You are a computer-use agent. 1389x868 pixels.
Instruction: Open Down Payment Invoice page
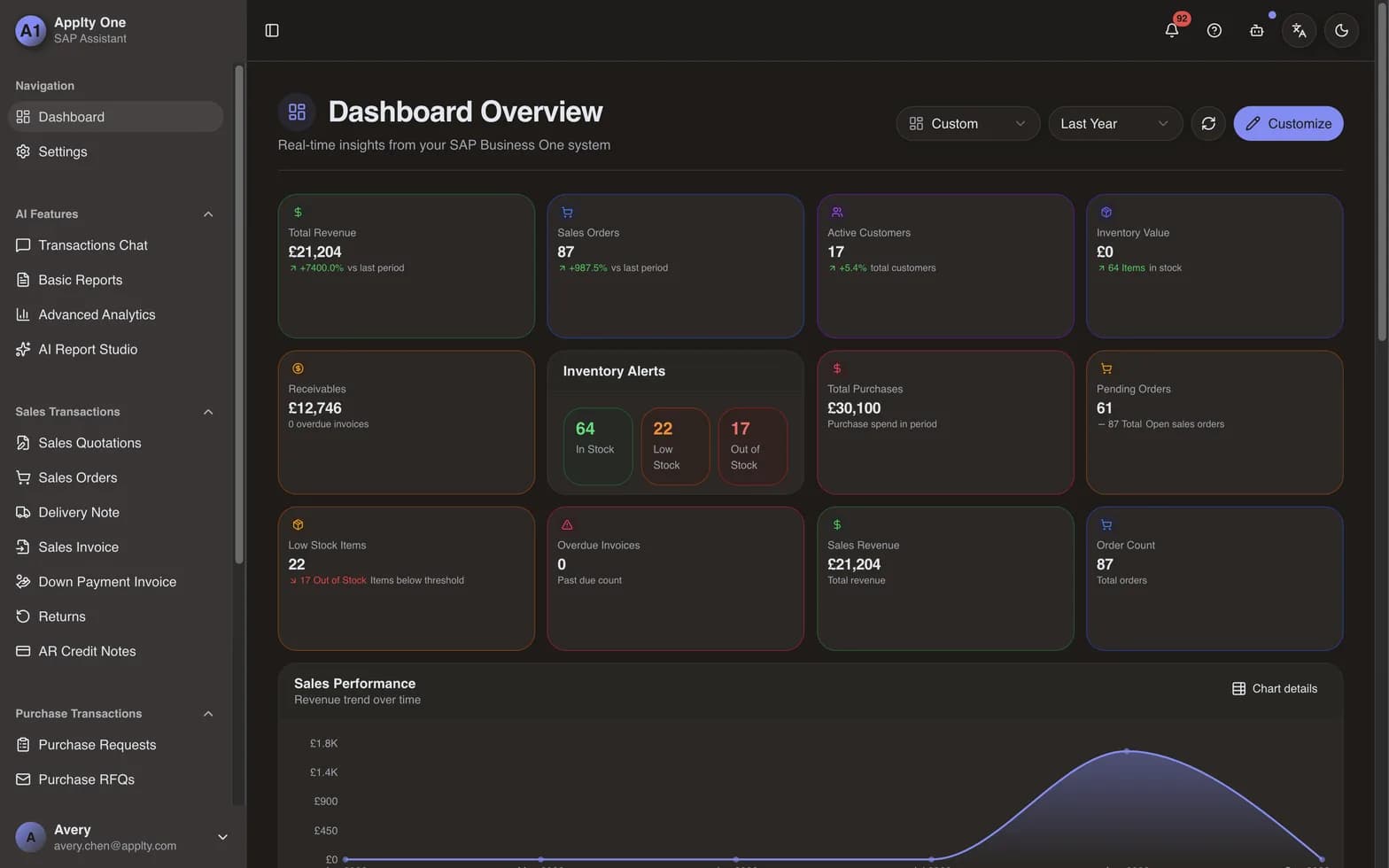click(x=115, y=582)
